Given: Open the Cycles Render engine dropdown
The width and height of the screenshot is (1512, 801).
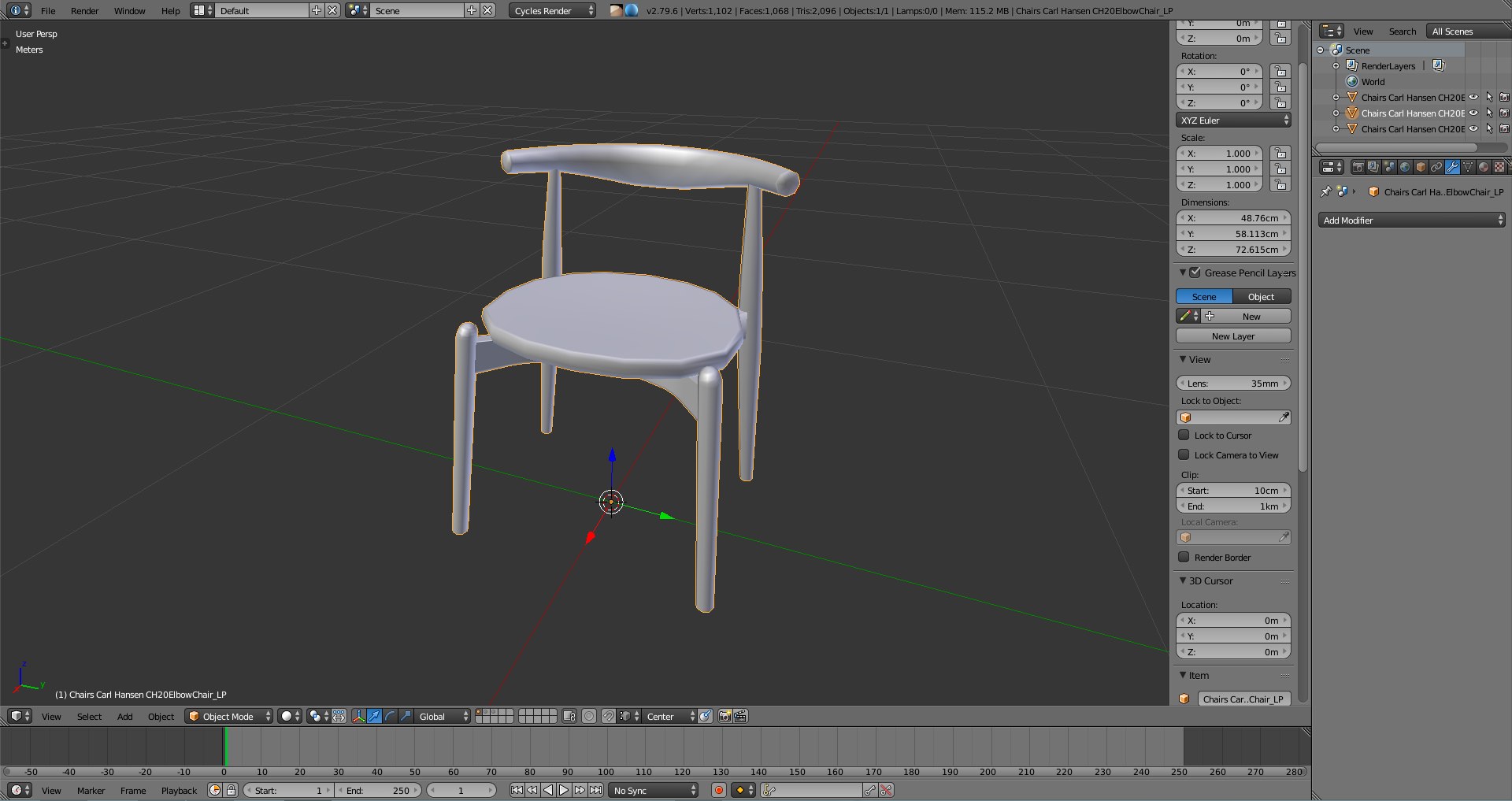Looking at the screenshot, I should pyautogui.click(x=553, y=10).
